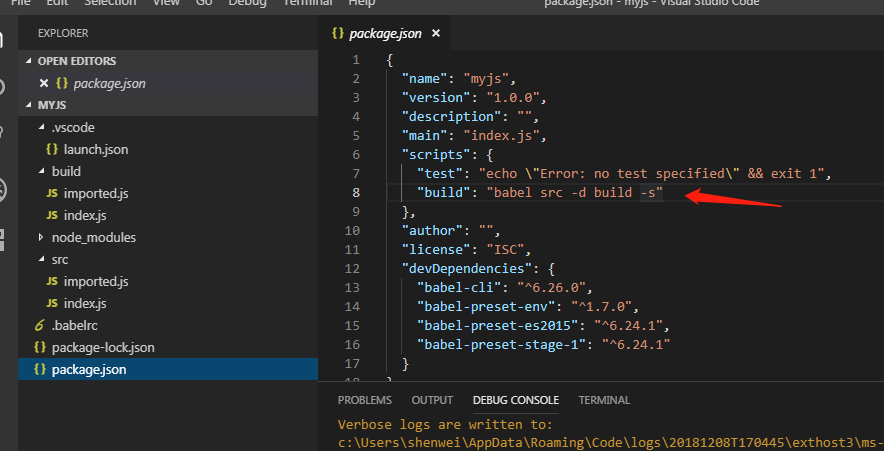Click the JS icon of src imported.js
Screen dimensions: 884x451
point(52,281)
